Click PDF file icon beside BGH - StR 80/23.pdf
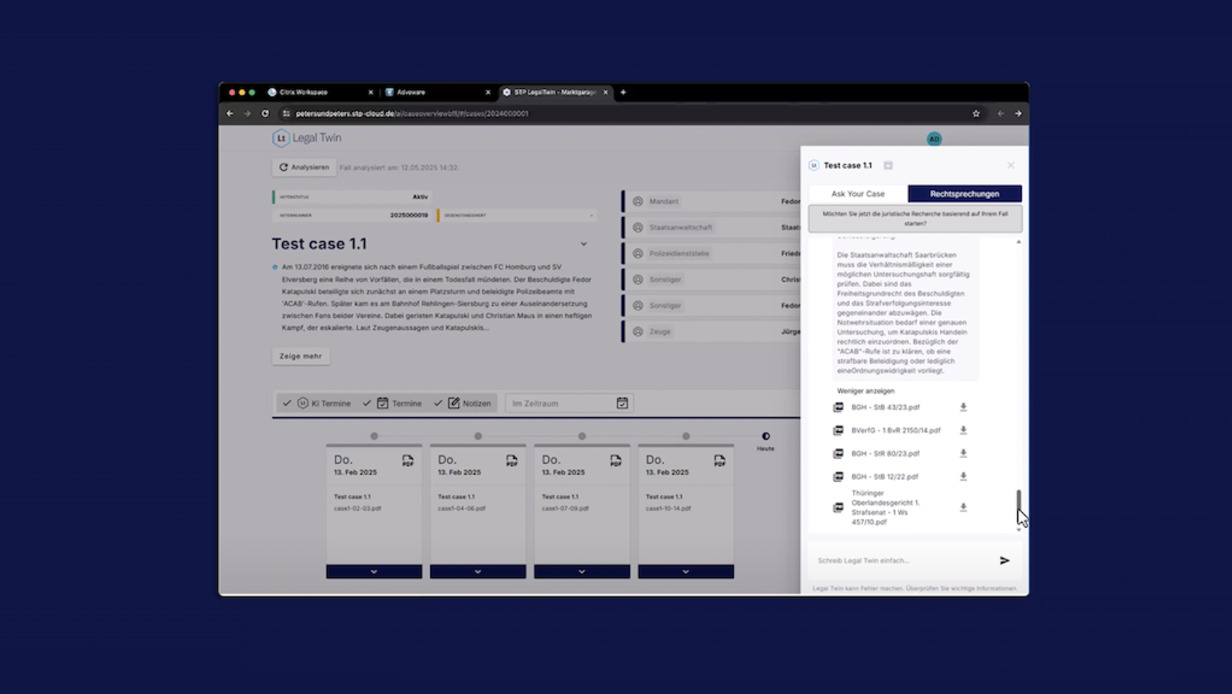This screenshot has width=1232, height=694. 839,453
